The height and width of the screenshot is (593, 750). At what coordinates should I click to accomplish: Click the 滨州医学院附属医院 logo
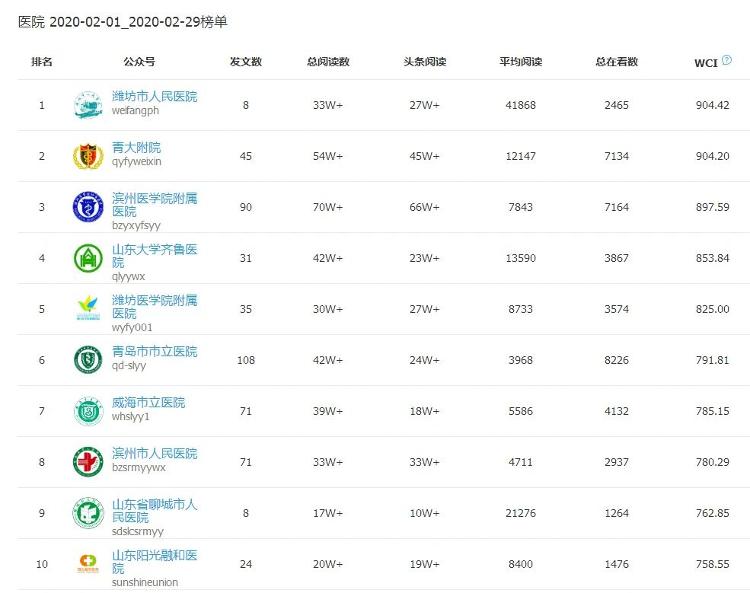coord(88,207)
